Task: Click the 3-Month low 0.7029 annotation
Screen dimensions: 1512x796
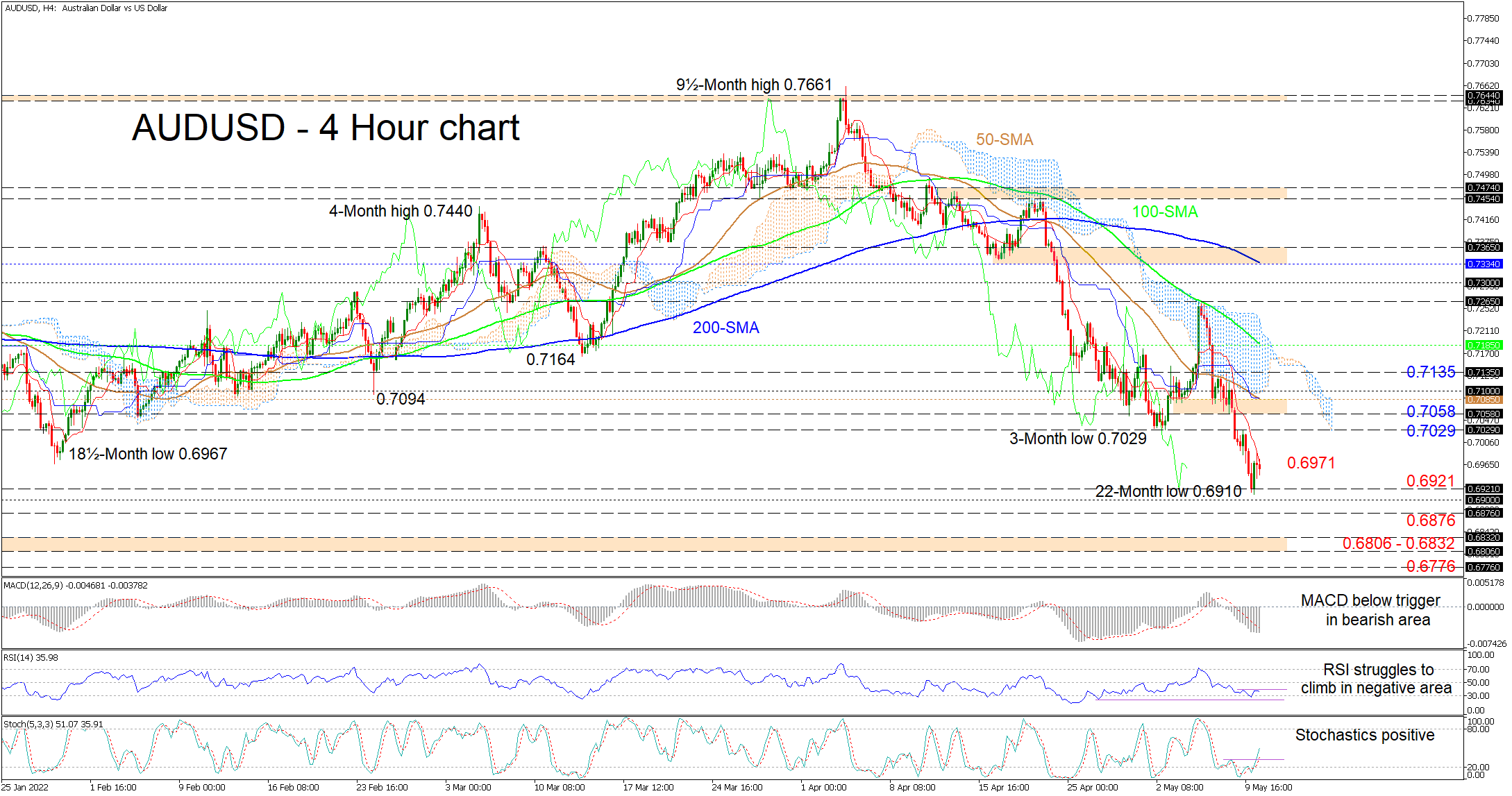Action: (x=1077, y=439)
